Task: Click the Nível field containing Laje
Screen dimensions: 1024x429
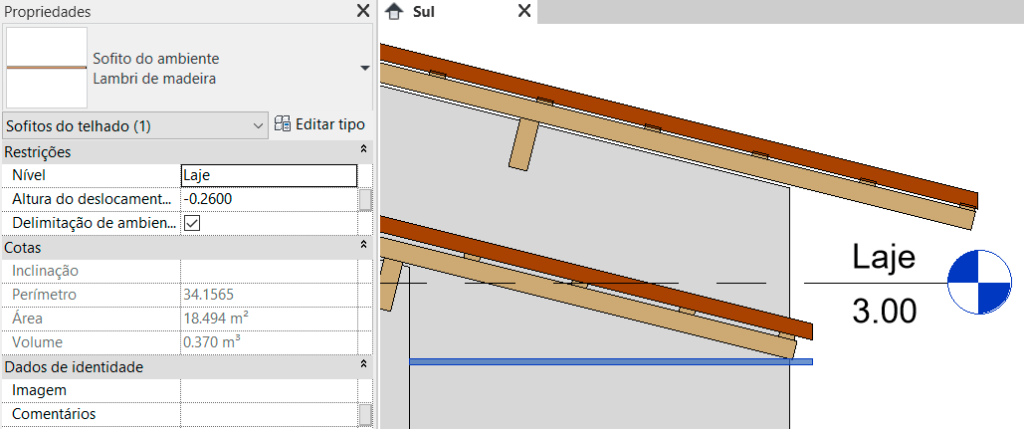Action: tap(268, 175)
